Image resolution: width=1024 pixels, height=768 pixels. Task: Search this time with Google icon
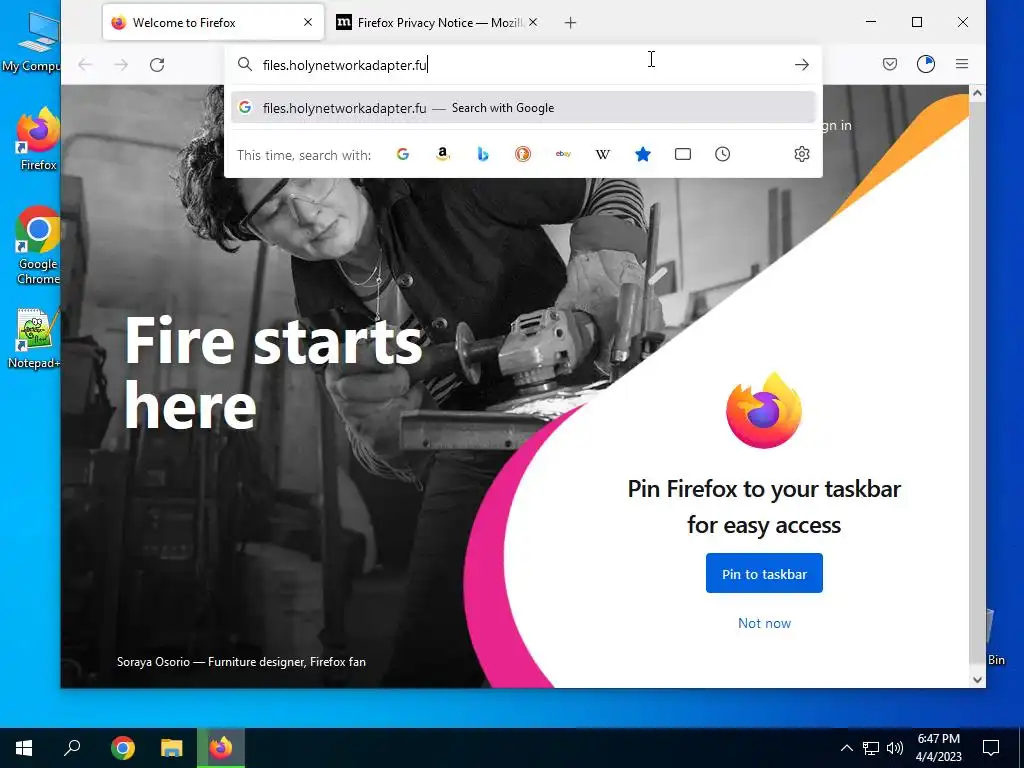point(403,154)
